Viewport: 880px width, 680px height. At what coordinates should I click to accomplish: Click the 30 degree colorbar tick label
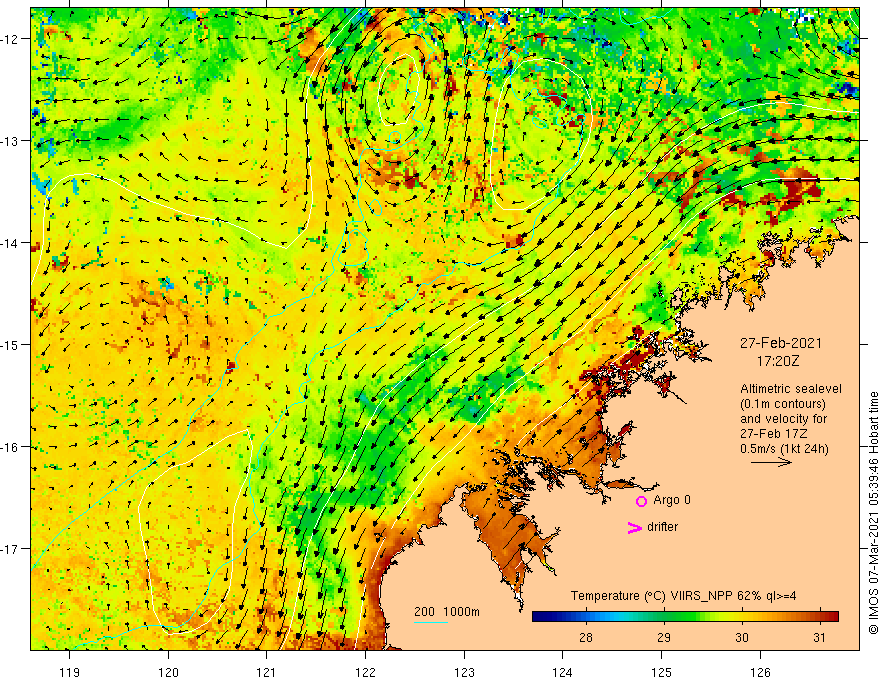pyautogui.click(x=742, y=637)
